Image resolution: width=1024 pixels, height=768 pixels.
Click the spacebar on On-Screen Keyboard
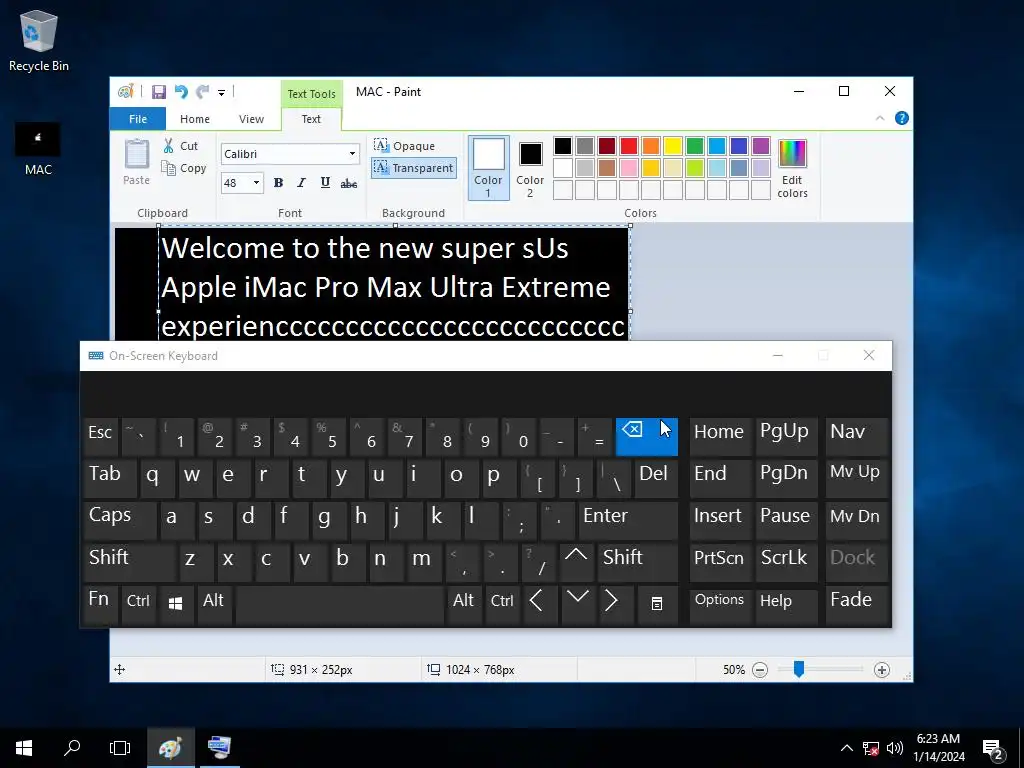340,604
